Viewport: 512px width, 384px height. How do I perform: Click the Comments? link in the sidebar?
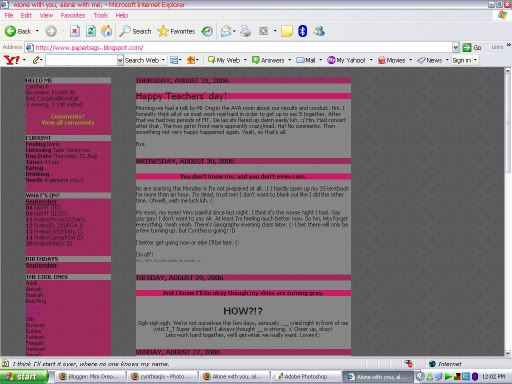click(68, 117)
